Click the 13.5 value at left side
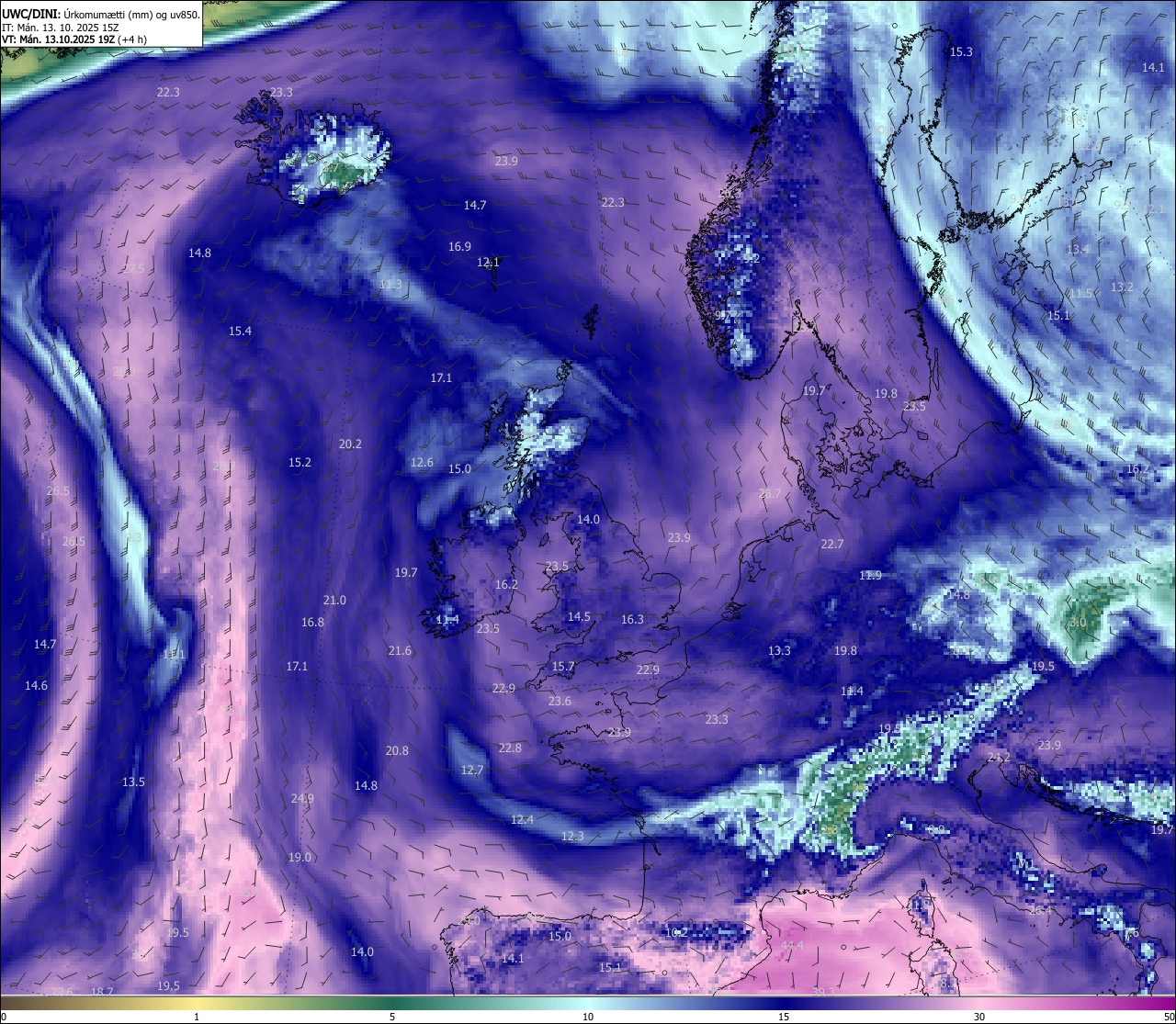Screen dimensions: 1176x1024 pyautogui.click(x=133, y=782)
